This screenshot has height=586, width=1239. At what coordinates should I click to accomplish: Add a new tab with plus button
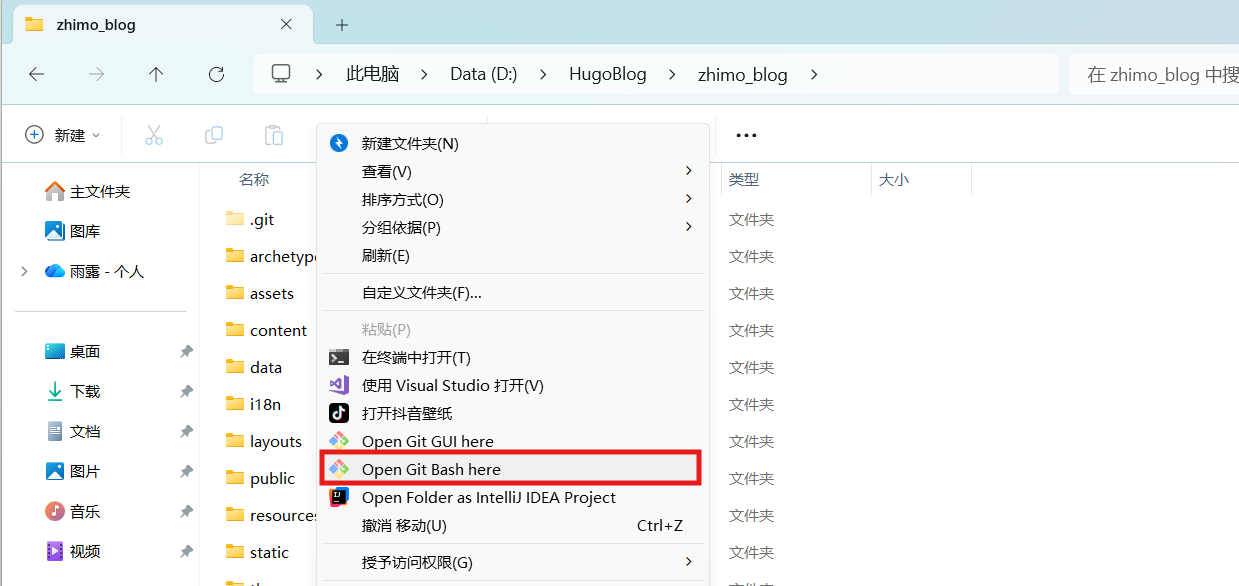[x=342, y=25]
